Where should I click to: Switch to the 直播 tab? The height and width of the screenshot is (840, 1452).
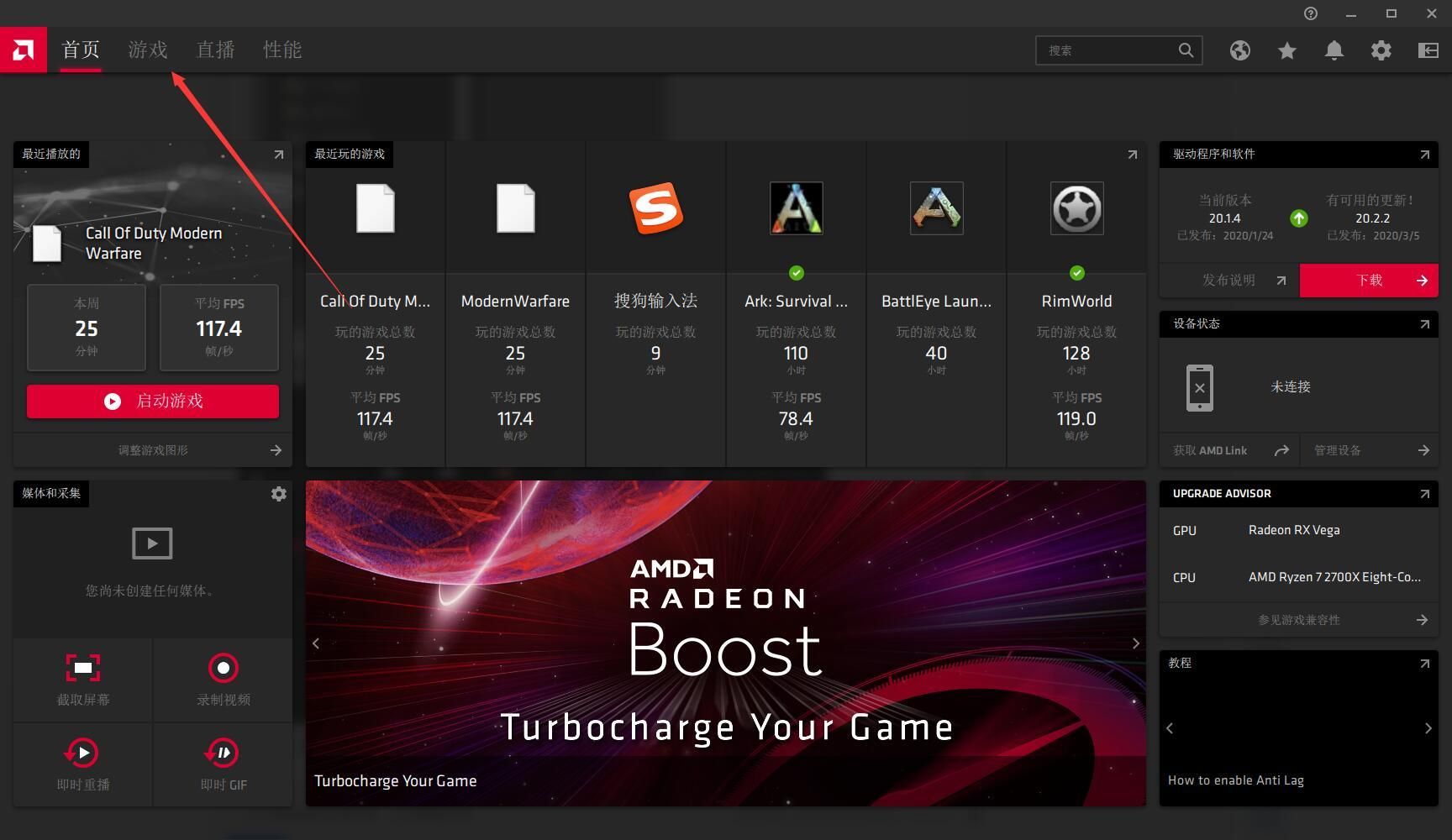point(215,50)
